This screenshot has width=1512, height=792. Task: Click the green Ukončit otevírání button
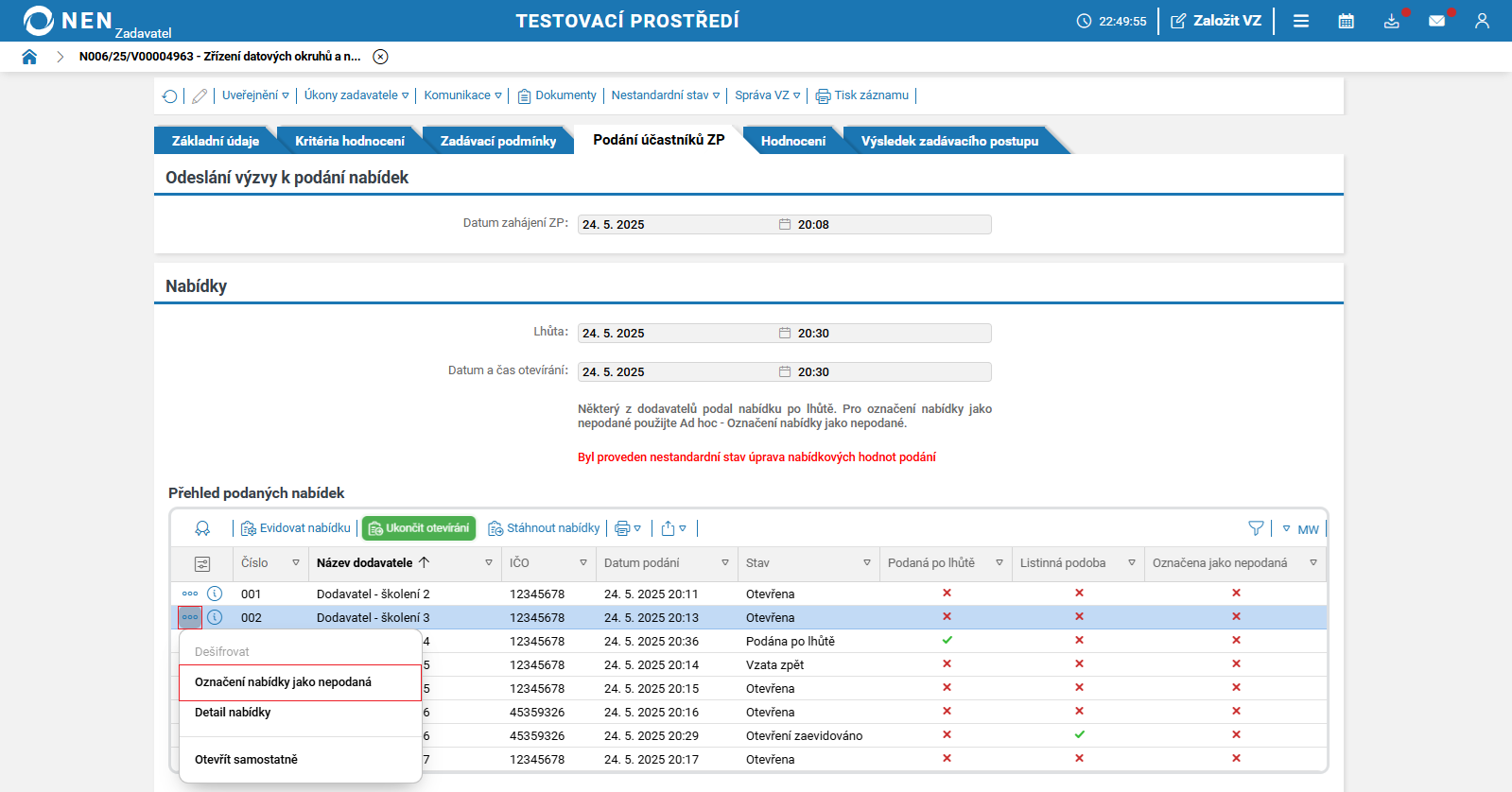(x=419, y=528)
